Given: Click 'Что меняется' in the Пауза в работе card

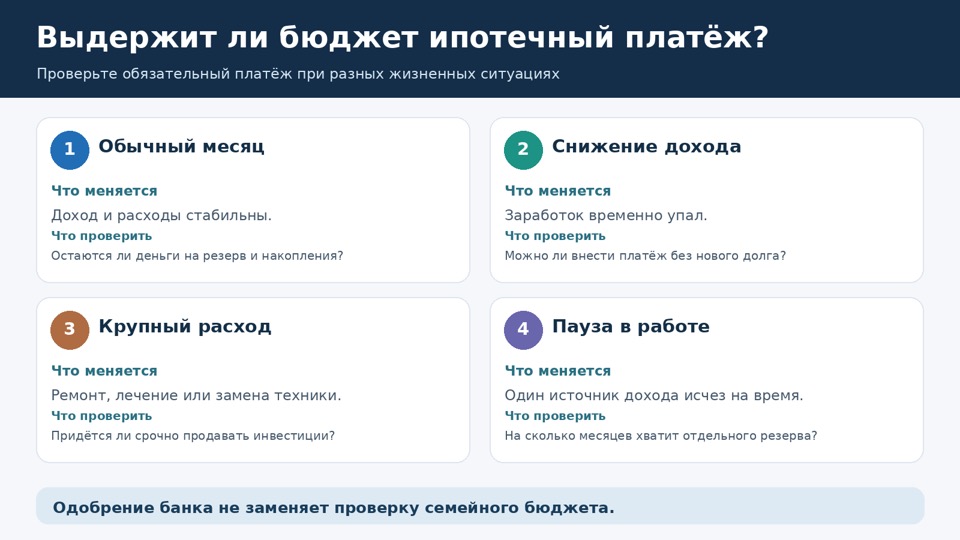Looking at the screenshot, I should (x=558, y=371).
